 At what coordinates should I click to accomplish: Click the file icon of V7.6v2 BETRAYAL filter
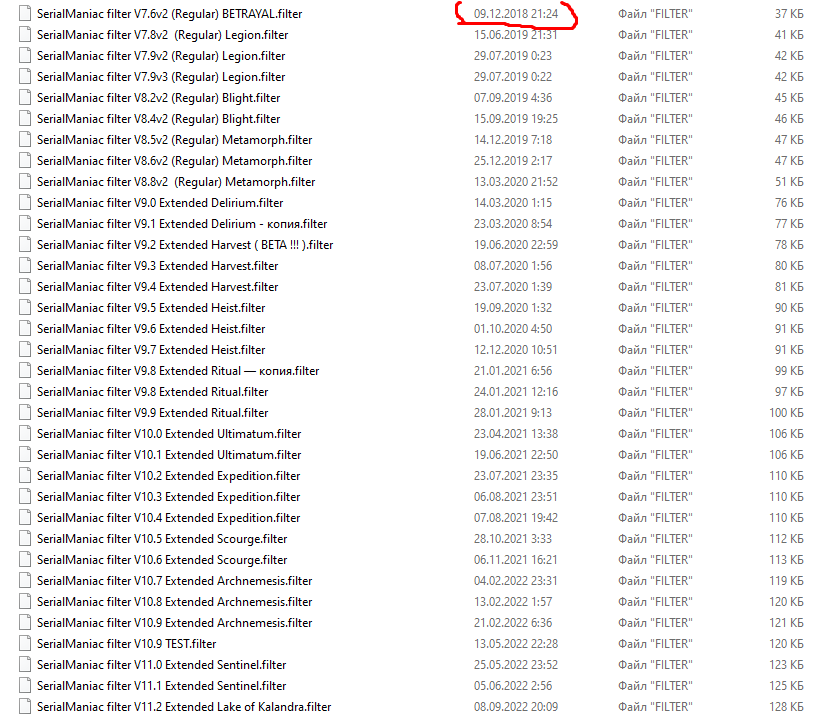pyautogui.click(x=26, y=14)
